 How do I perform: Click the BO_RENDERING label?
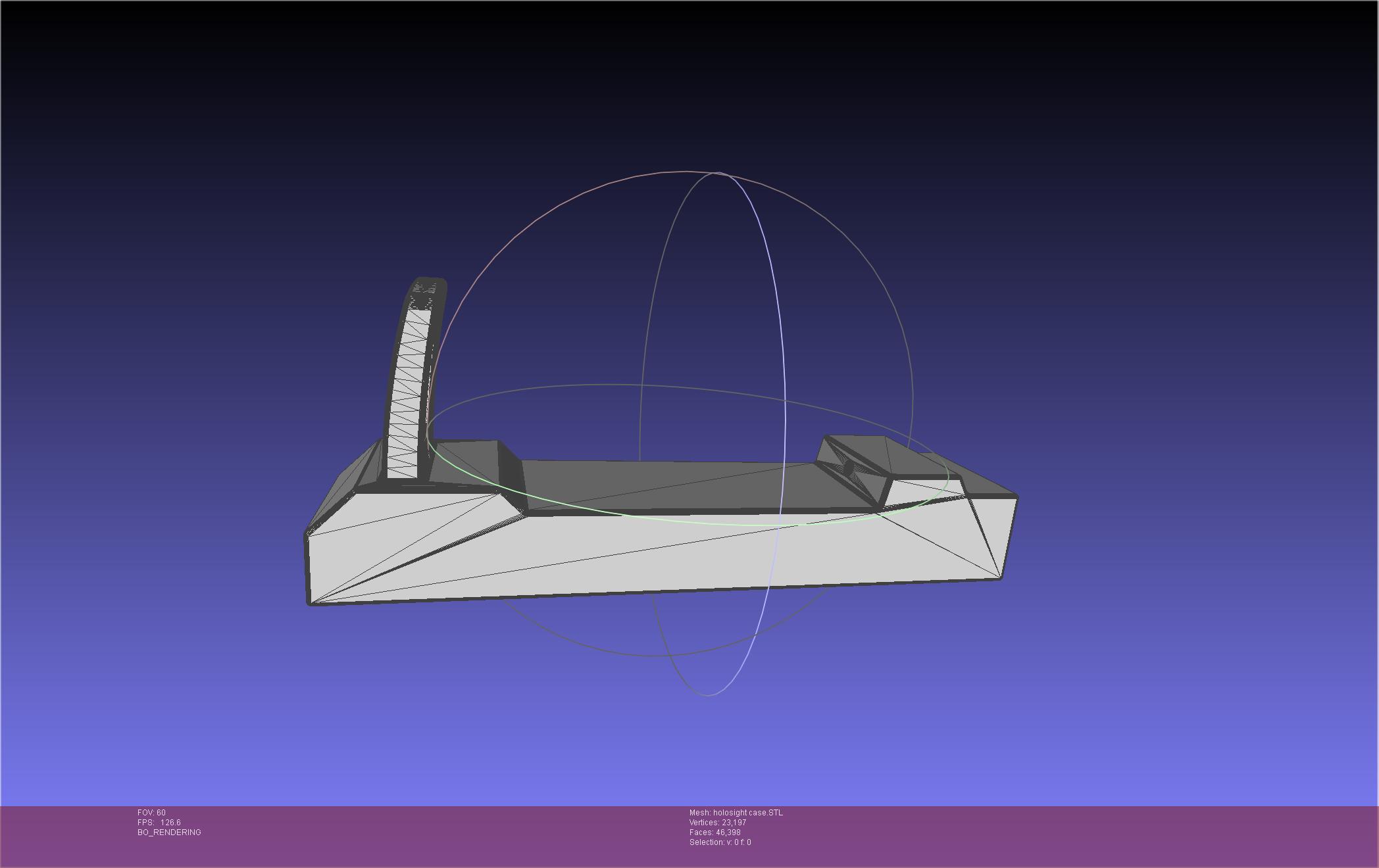point(169,832)
